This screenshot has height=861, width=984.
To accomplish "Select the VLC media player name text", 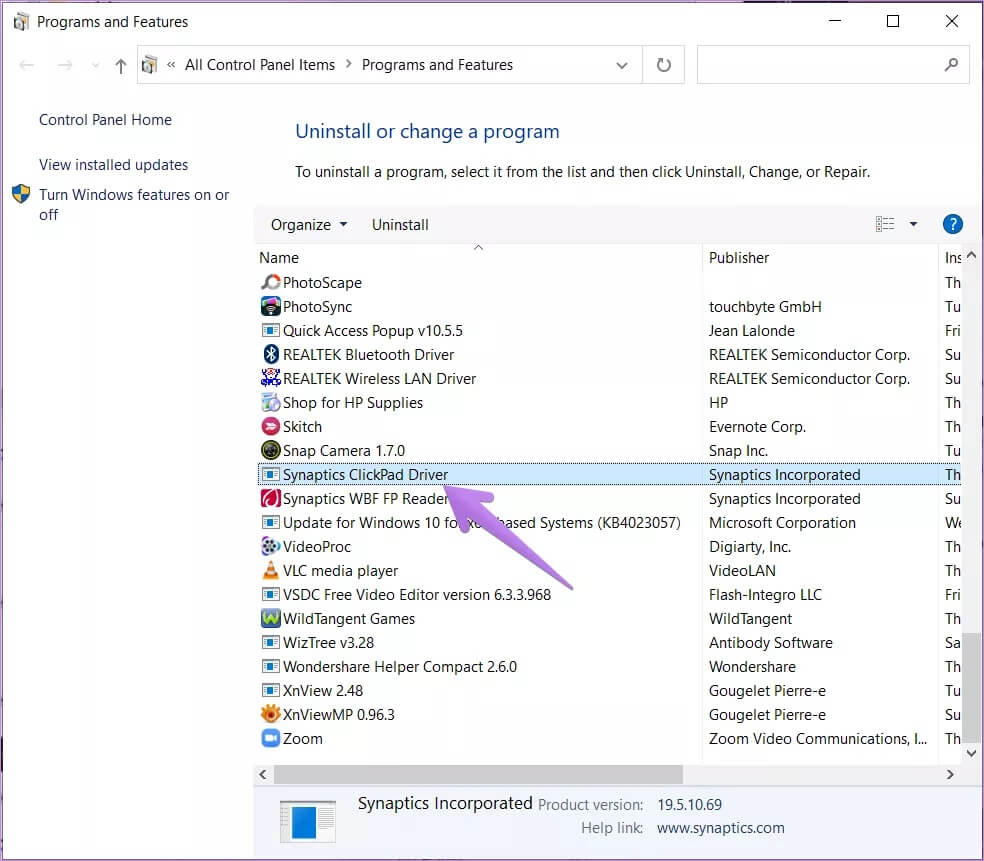I will [x=340, y=570].
